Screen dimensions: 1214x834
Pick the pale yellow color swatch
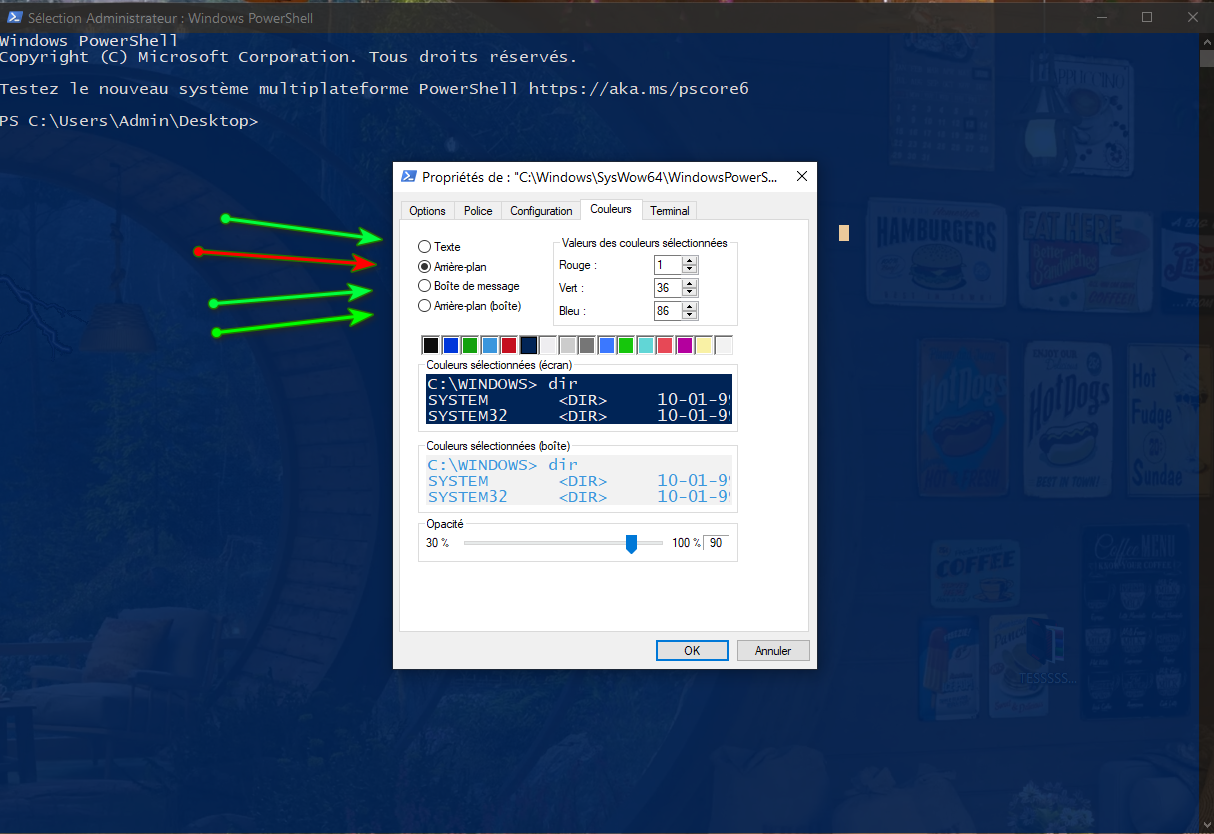pos(704,346)
